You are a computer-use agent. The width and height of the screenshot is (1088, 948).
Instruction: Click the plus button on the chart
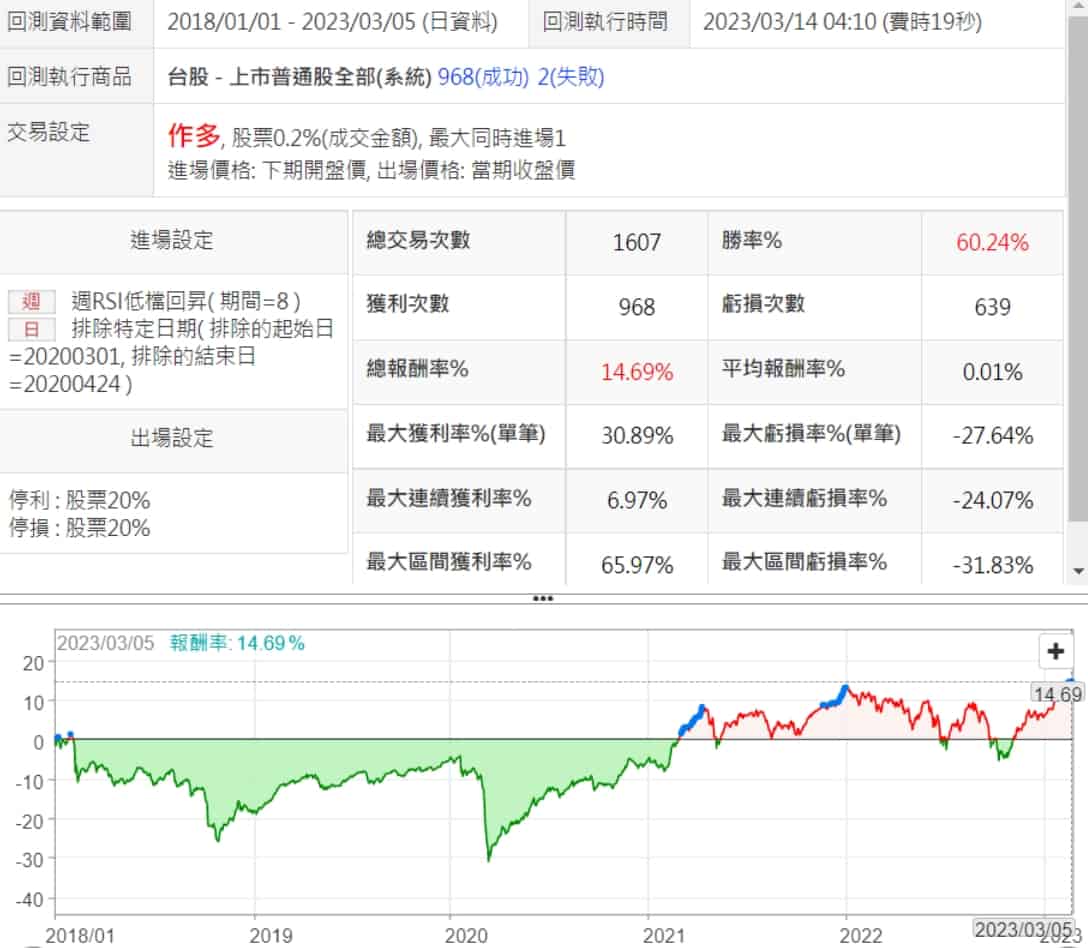(x=1055, y=652)
